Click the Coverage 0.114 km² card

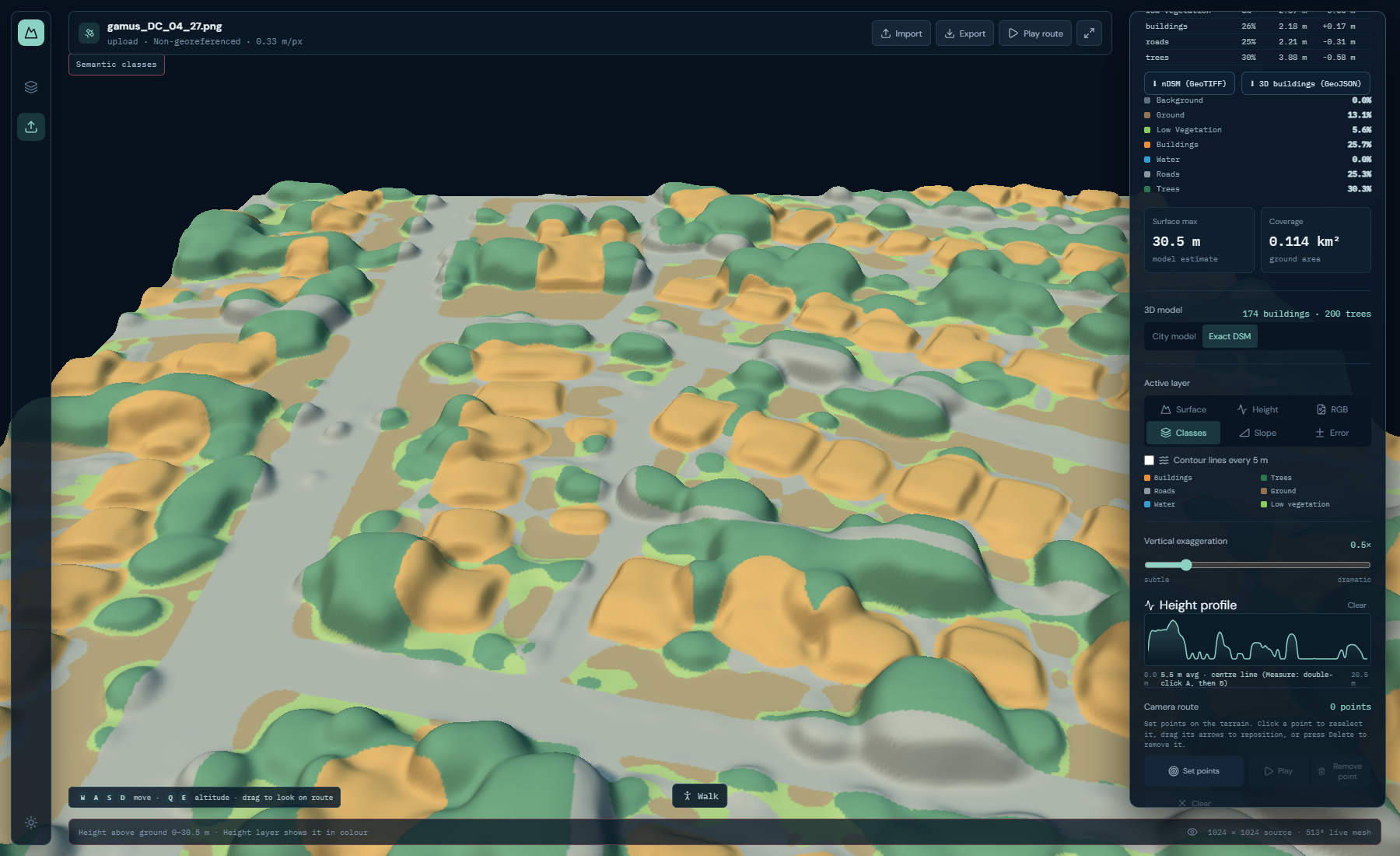click(x=1315, y=240)
